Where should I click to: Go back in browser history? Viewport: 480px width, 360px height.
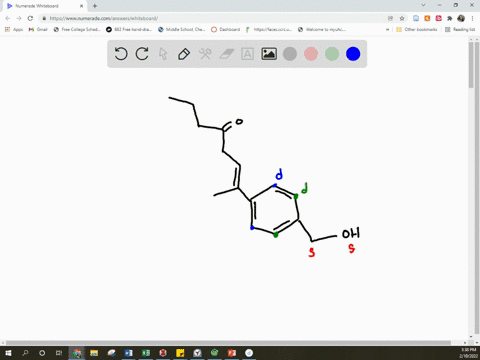pyautogui.click(x=8, y=18)
